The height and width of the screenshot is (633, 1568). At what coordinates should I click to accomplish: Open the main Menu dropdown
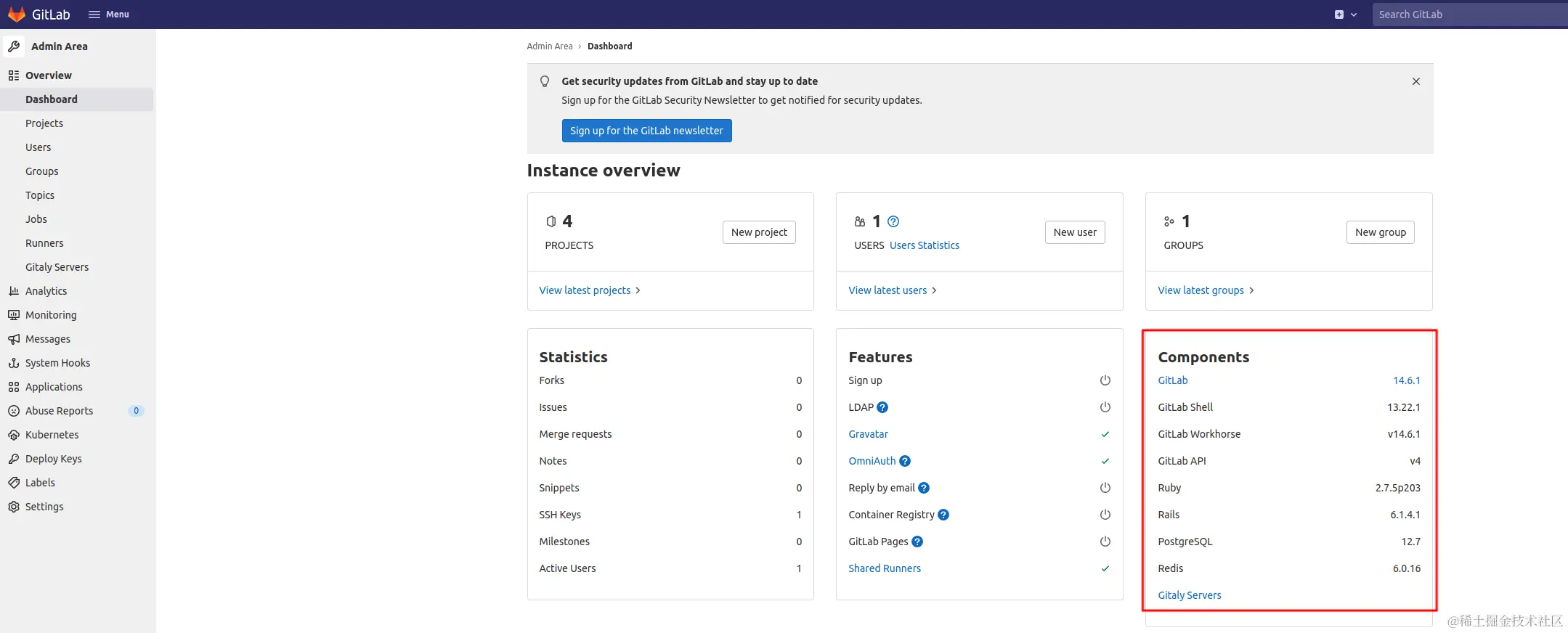click(108, 15)
